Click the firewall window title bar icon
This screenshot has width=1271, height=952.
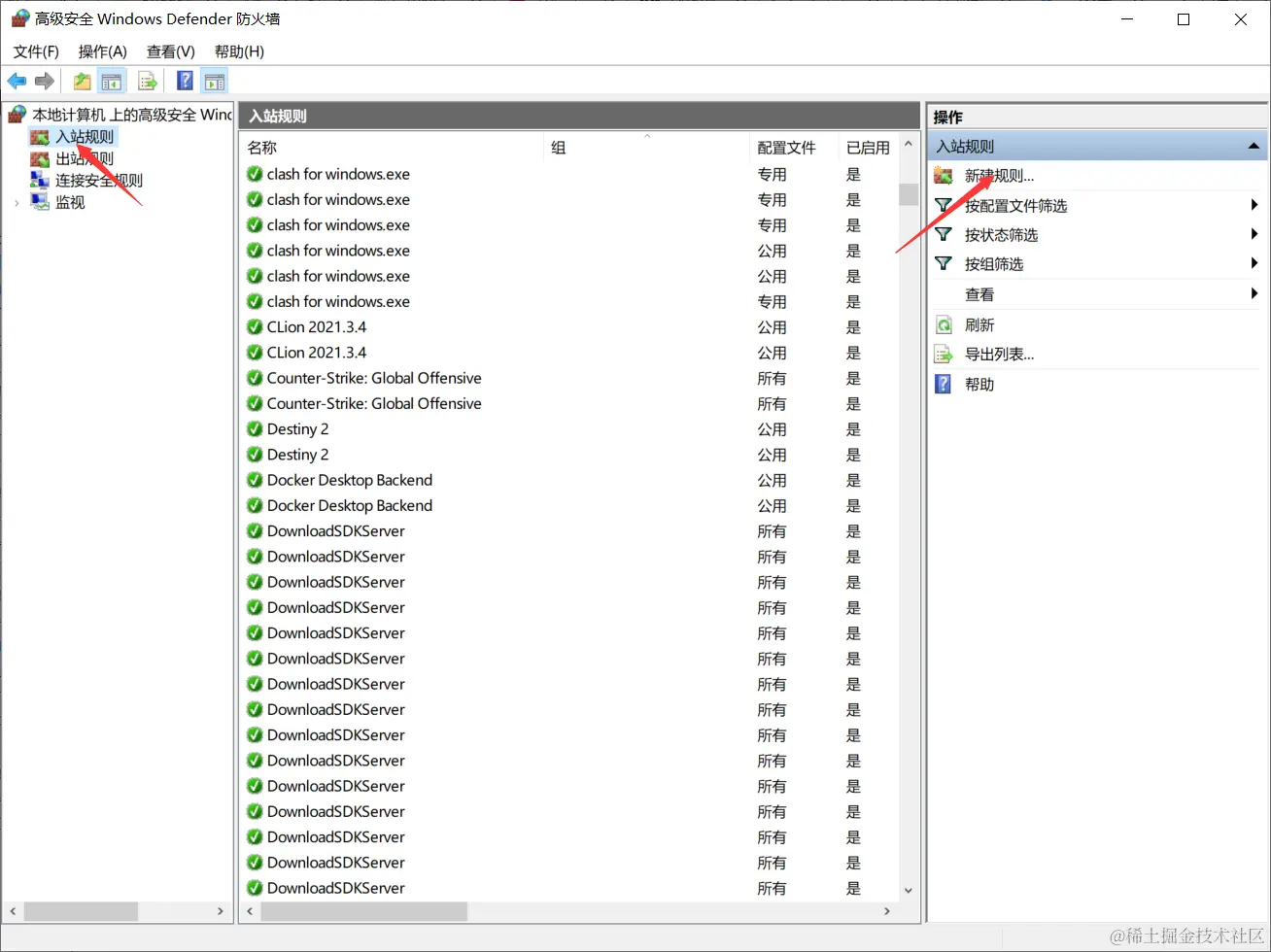click(19, 18)
